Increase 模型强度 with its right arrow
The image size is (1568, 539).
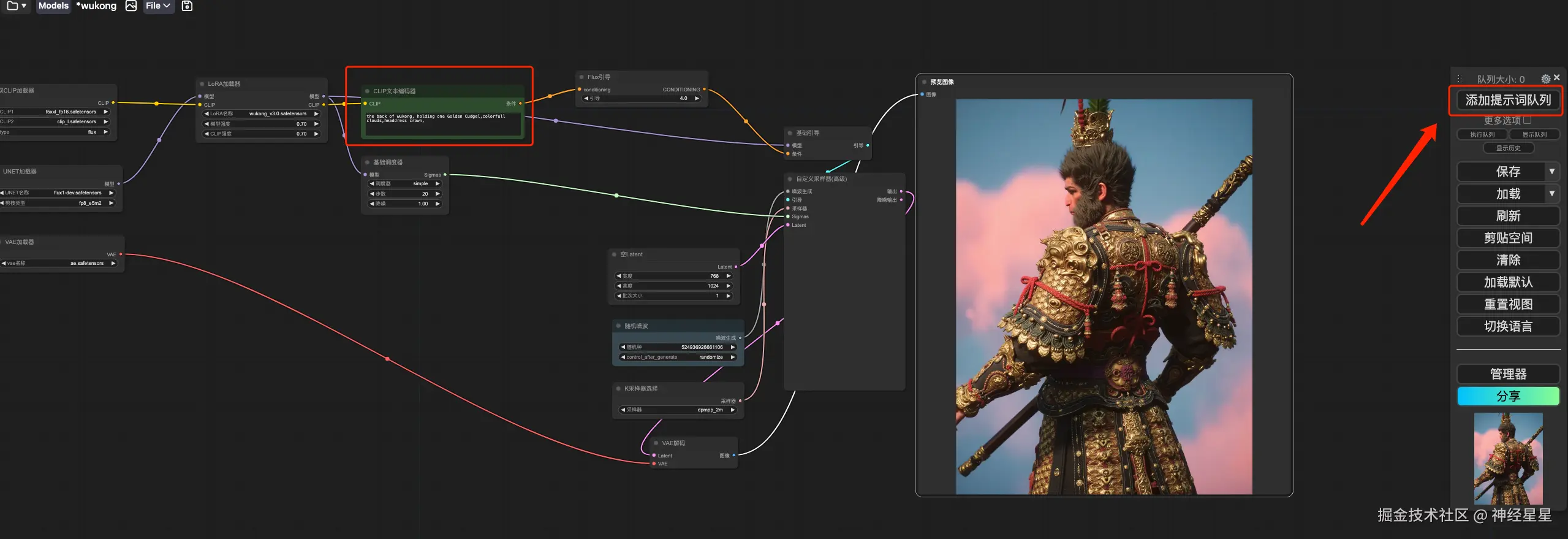[316, 124]
